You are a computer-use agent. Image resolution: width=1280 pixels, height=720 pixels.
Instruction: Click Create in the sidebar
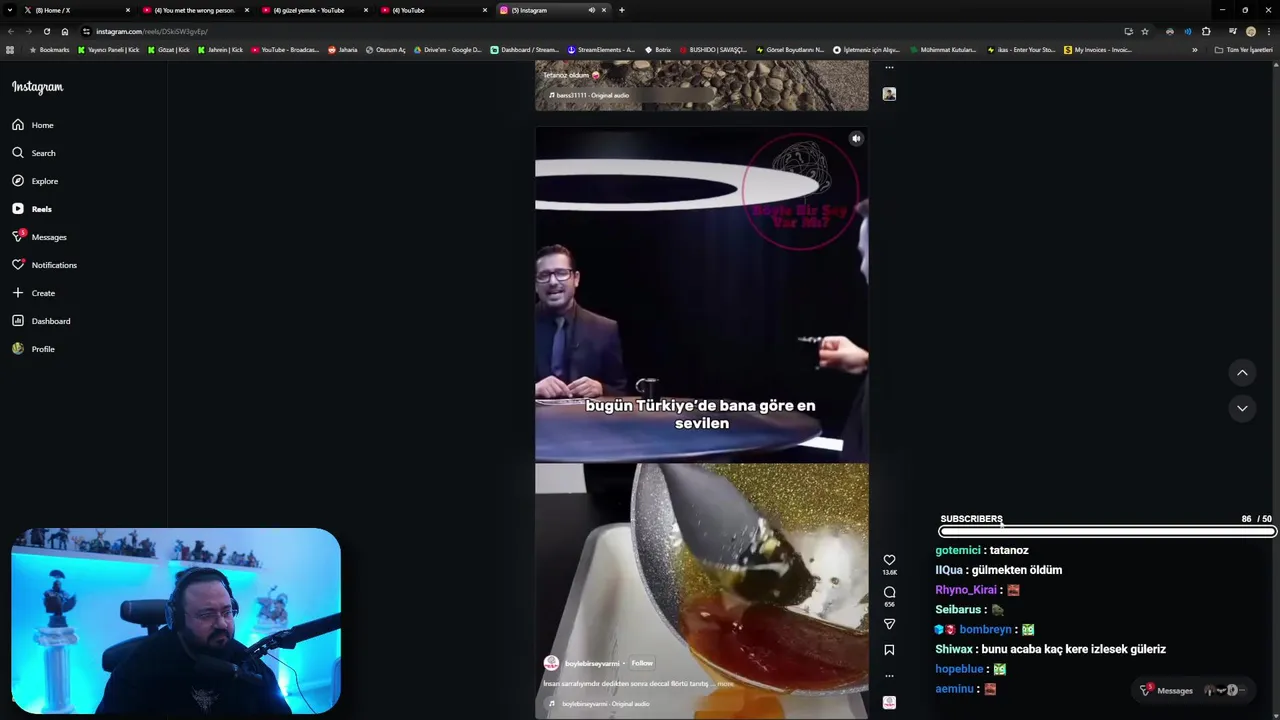[x=34, y=293]
